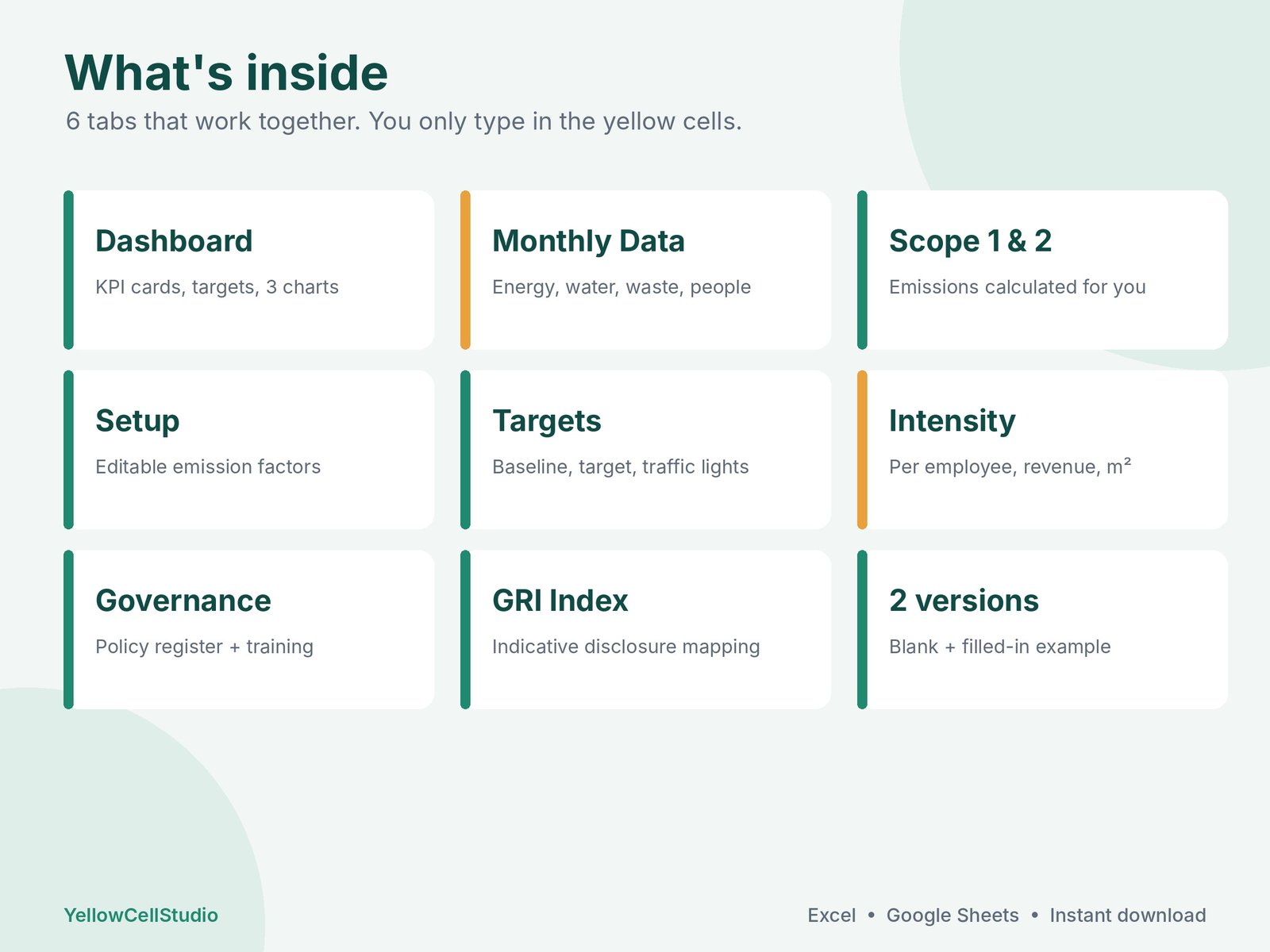Select the "Policy register + training" text
Image resolution: width=1270 pixels, height=952 pixels.
[x=204, y=647]
